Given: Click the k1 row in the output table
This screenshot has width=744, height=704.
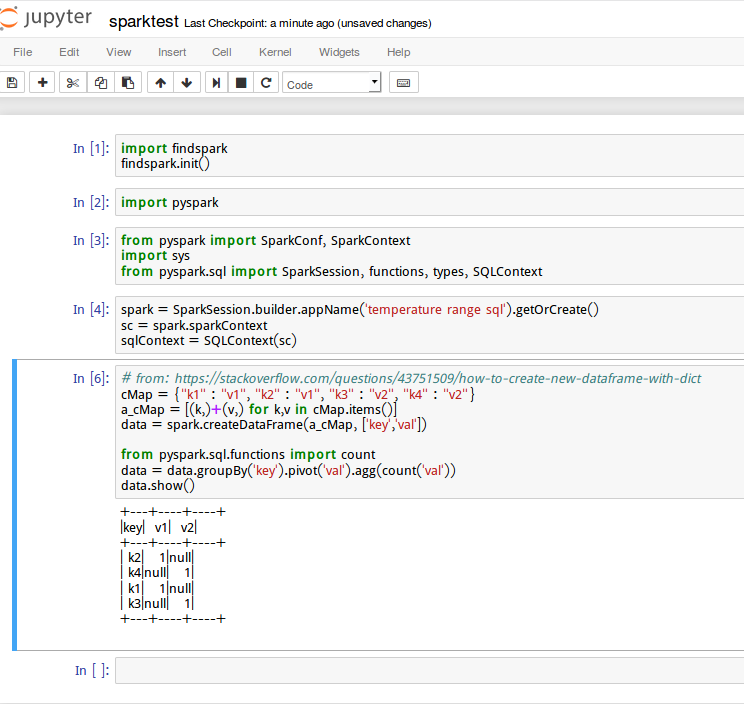Looking at the screenshot, I should point(157,589).
